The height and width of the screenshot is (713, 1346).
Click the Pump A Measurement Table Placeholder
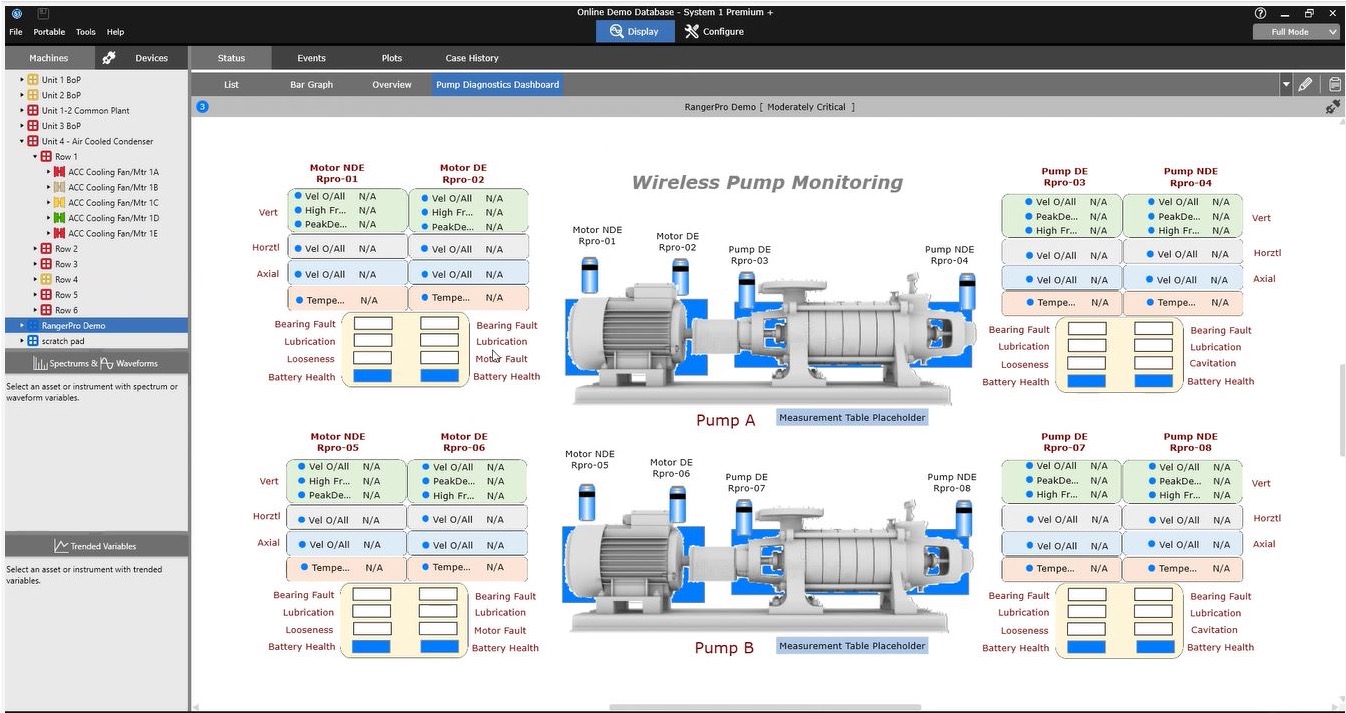[x=852, y=418]
